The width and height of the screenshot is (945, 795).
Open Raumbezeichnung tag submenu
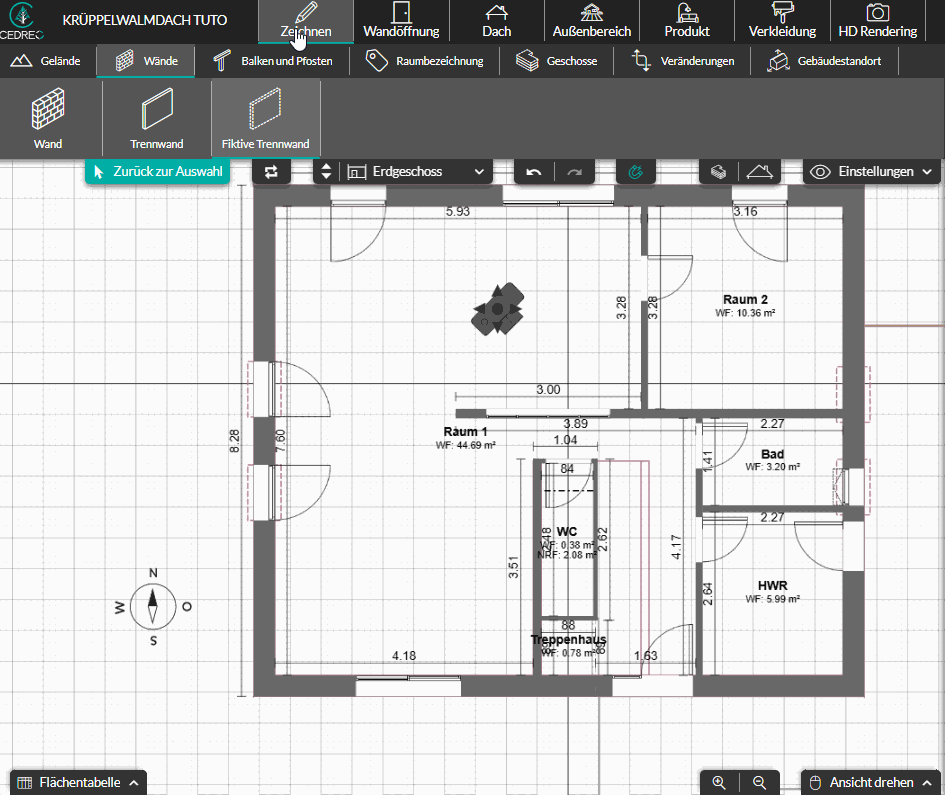click(425, 61)
